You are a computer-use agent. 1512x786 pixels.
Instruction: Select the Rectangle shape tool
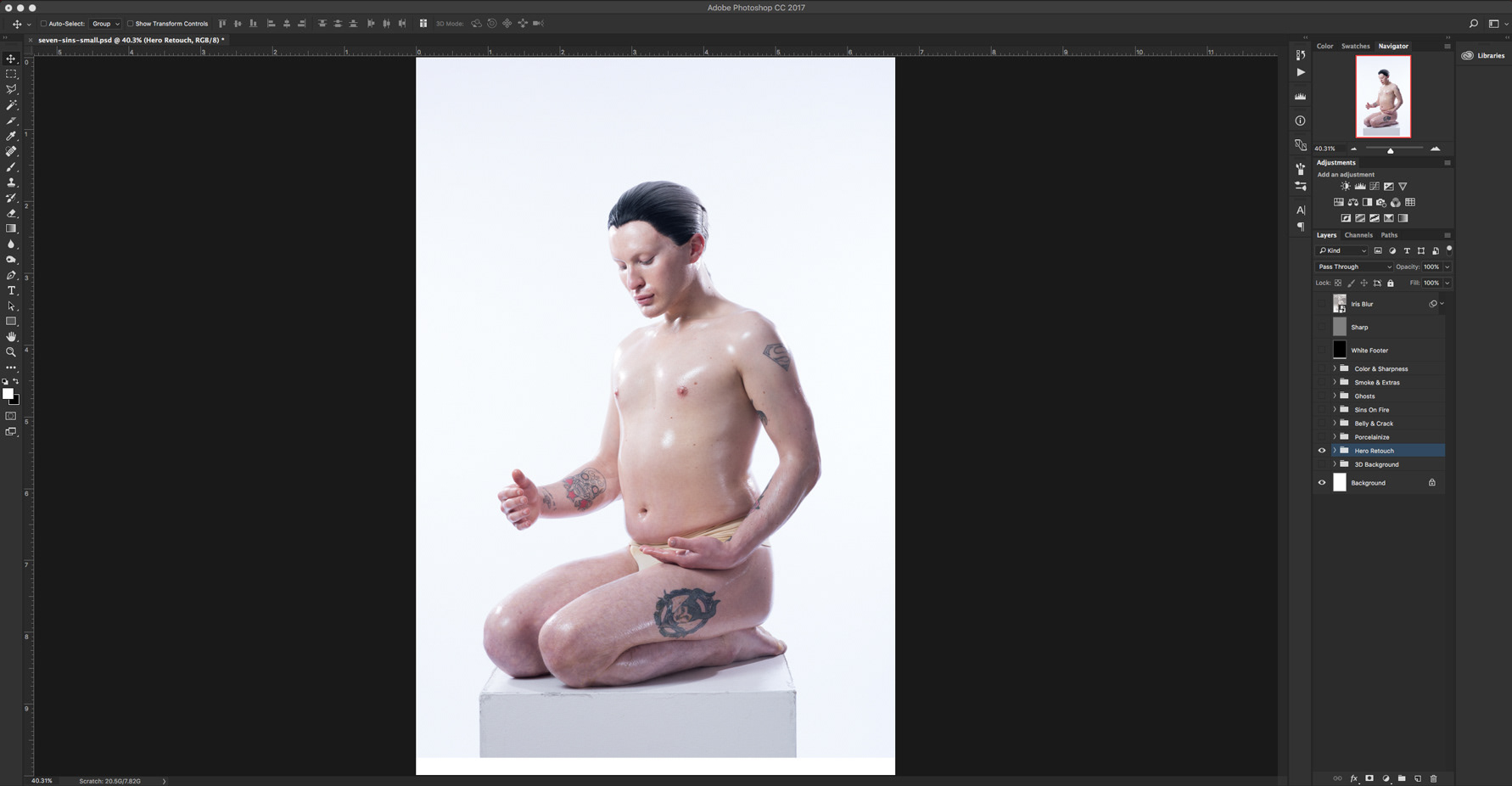click(x=11, y=322)
